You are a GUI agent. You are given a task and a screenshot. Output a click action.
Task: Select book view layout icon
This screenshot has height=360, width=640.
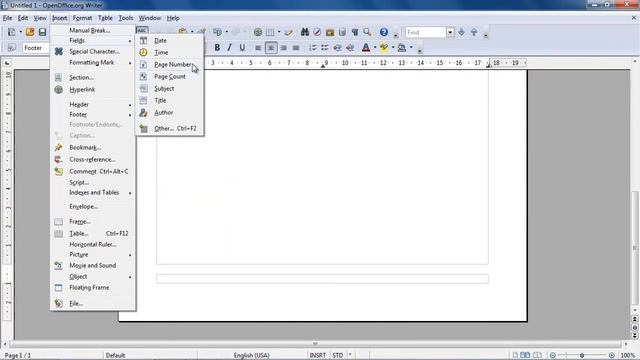tap(538, 356)
